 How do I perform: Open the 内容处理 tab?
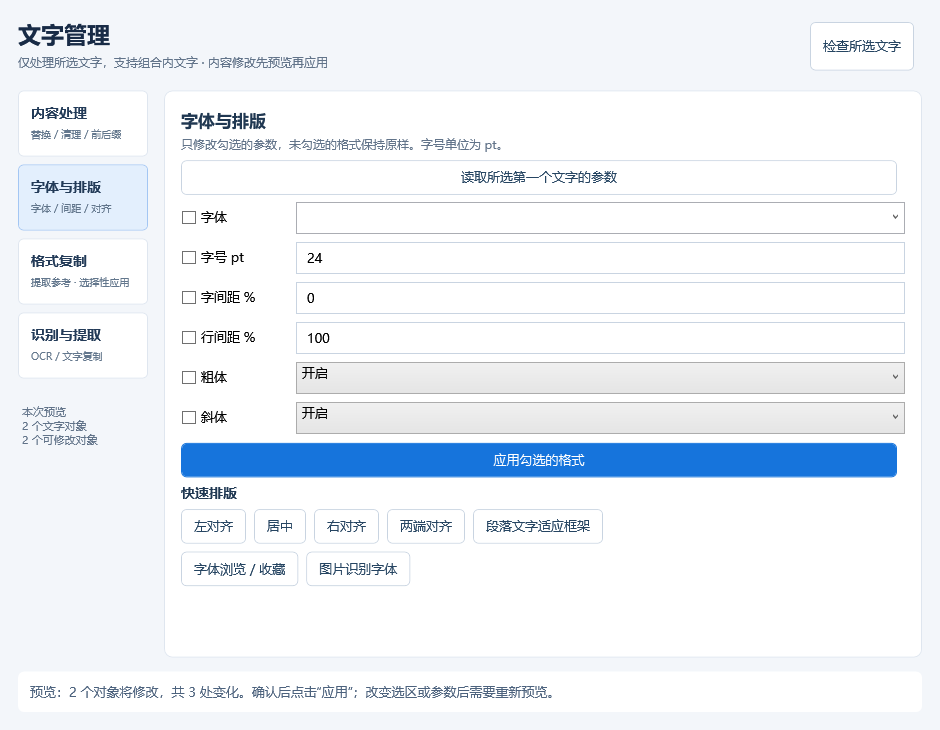pos(83,123)
